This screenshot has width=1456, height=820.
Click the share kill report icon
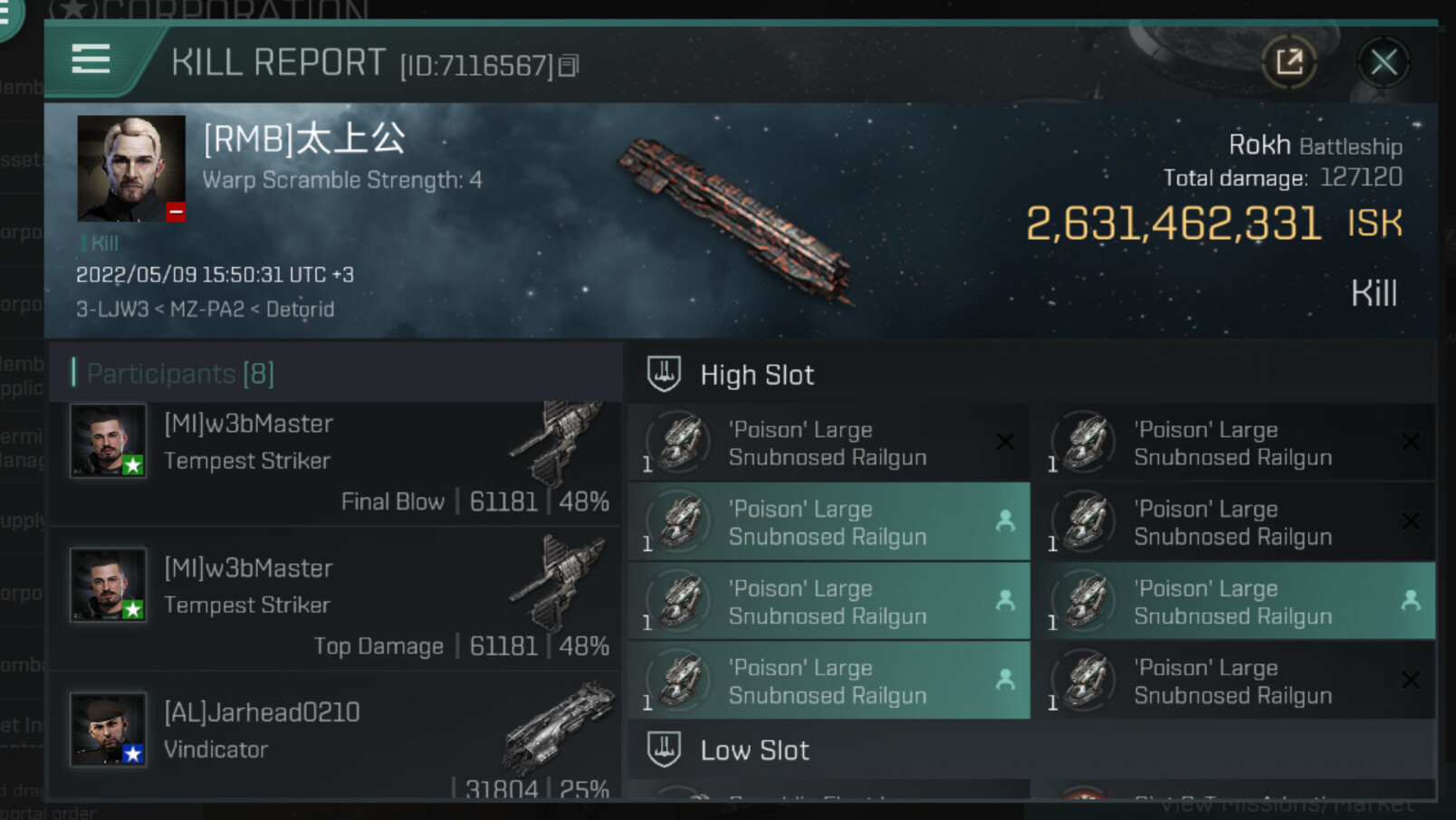point(1288,62)
